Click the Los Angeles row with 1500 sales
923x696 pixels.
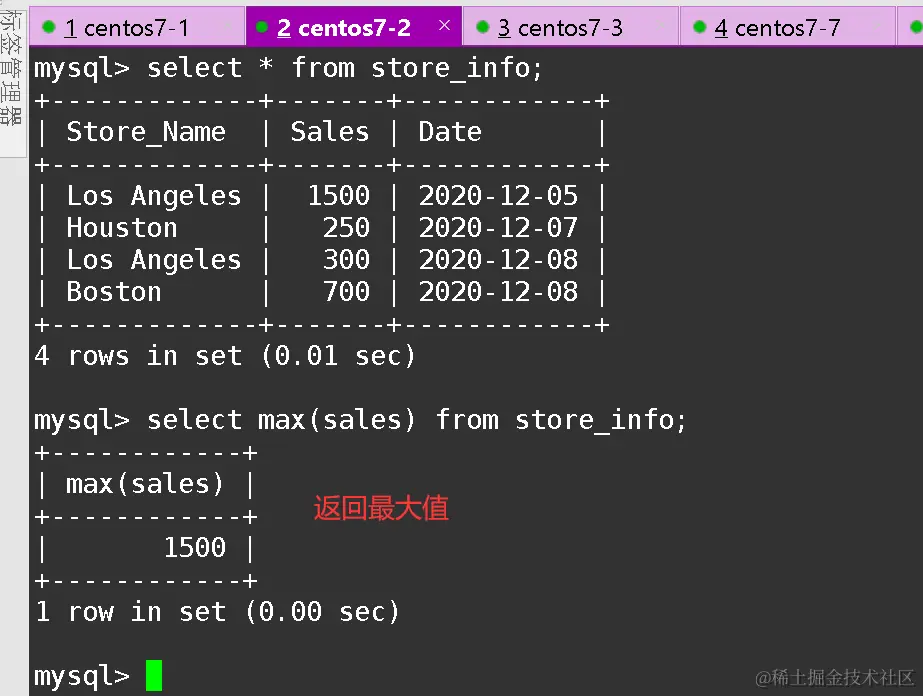coord(321,196)
